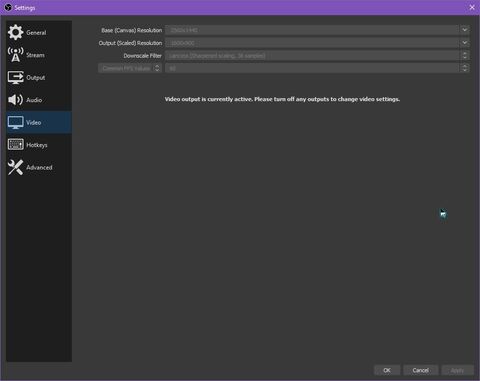Click the Output (Scaled) Resolution field

pyautogui.click(x=317, y=43)
